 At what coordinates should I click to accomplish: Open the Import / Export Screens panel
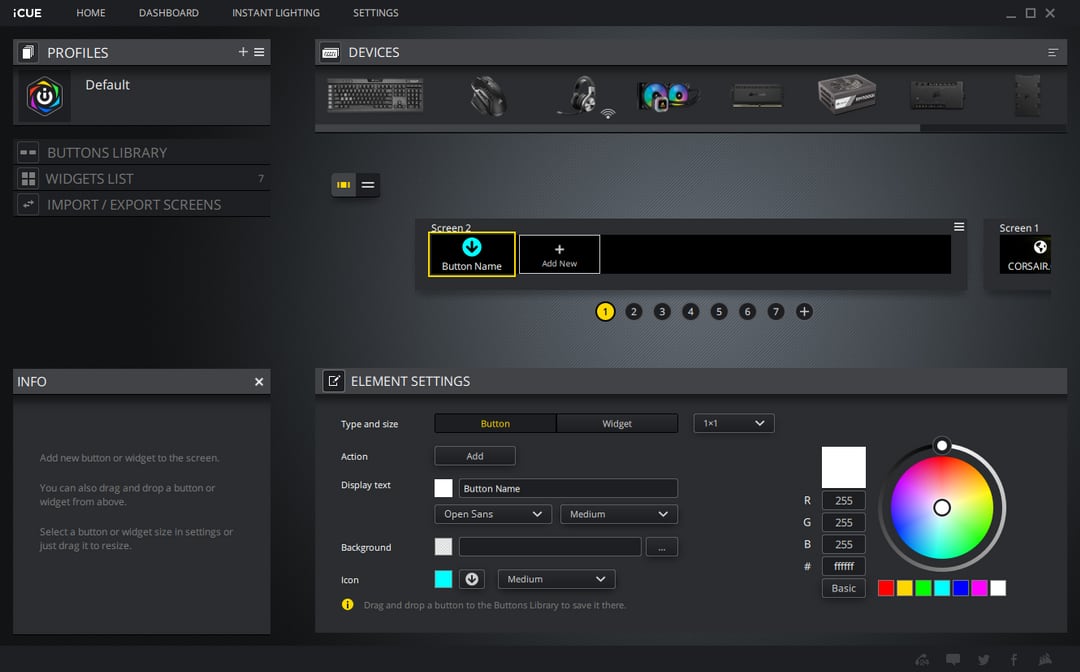coord(120,204)
